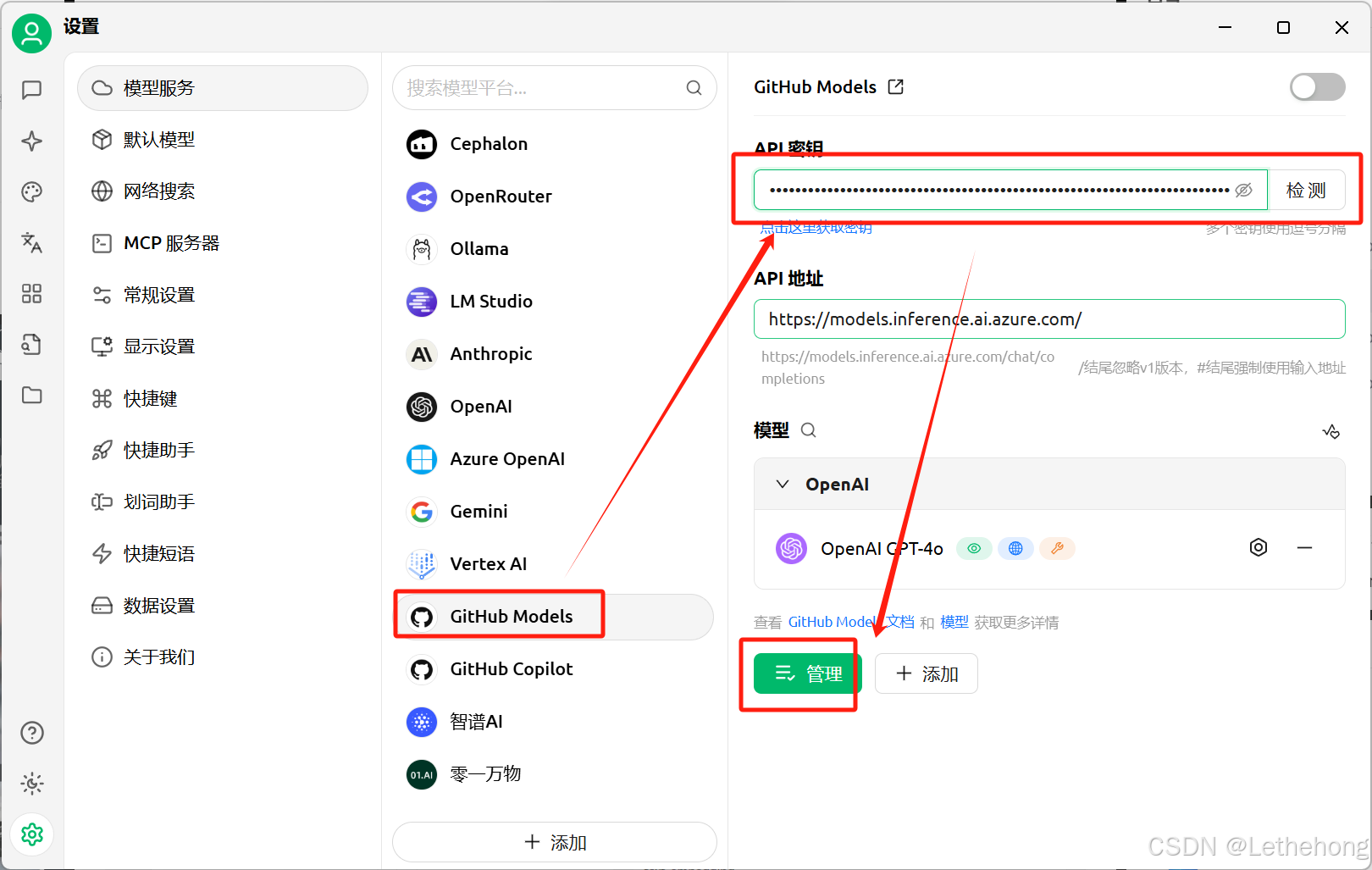1372x870 pixels.
Task: Open the agents sparkle sidebar icon
Action: click(32, 141)
